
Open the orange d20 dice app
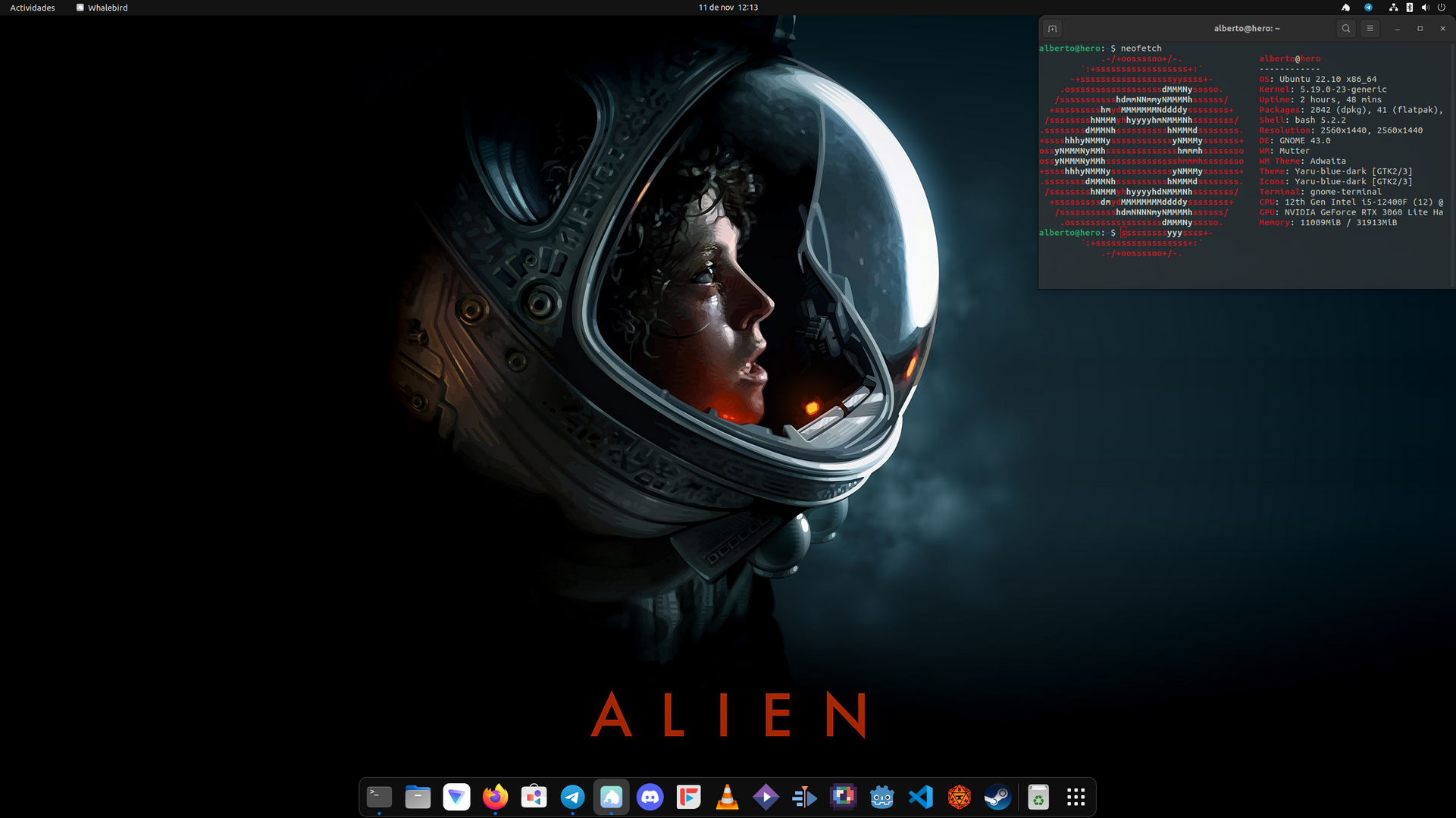[959, 797]
